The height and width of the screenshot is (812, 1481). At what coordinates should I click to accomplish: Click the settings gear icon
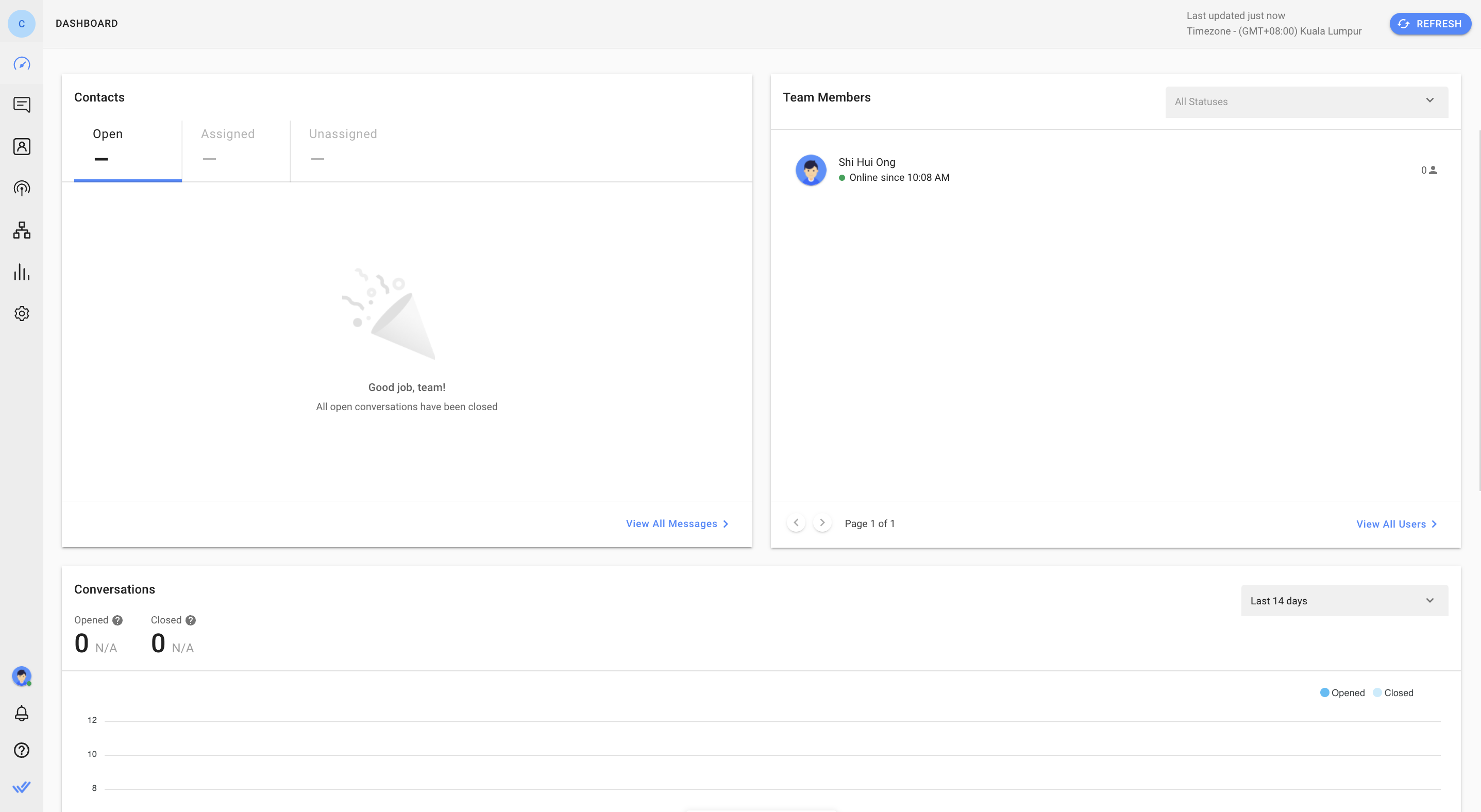point(21,314)
